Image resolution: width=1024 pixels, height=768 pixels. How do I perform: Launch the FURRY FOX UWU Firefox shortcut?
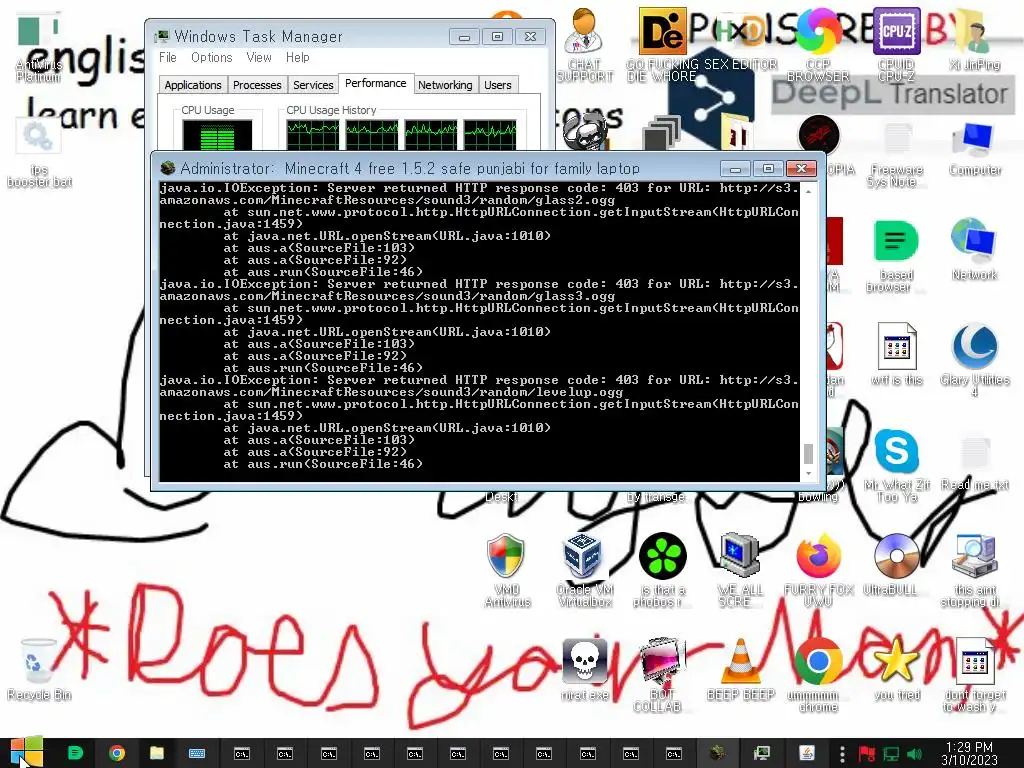click(x=818, y=570)
